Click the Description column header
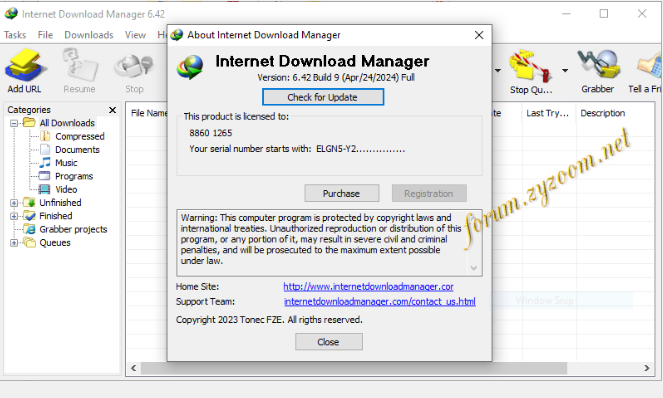Screen dimensions: 663x398 603,113
